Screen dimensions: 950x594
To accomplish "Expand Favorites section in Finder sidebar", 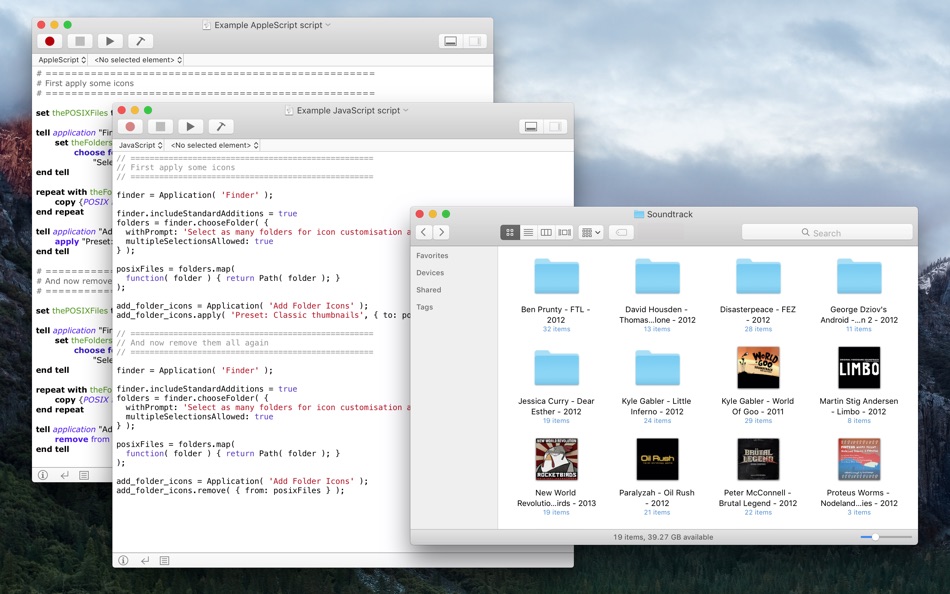I will pyautogui.click(x=432, y=256).
